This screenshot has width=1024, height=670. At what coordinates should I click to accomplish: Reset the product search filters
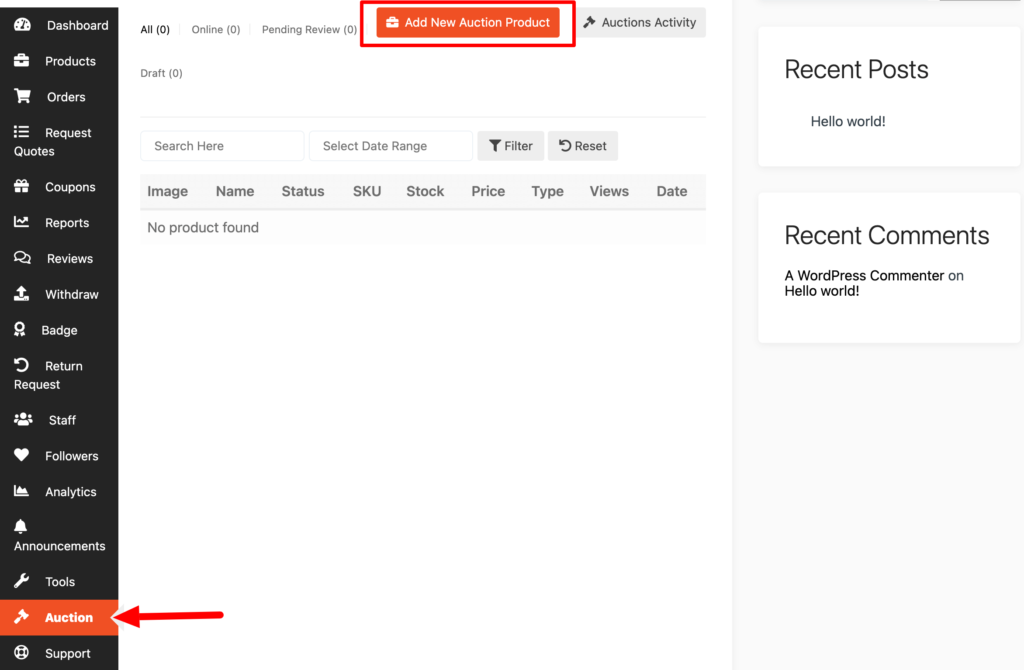583,146
